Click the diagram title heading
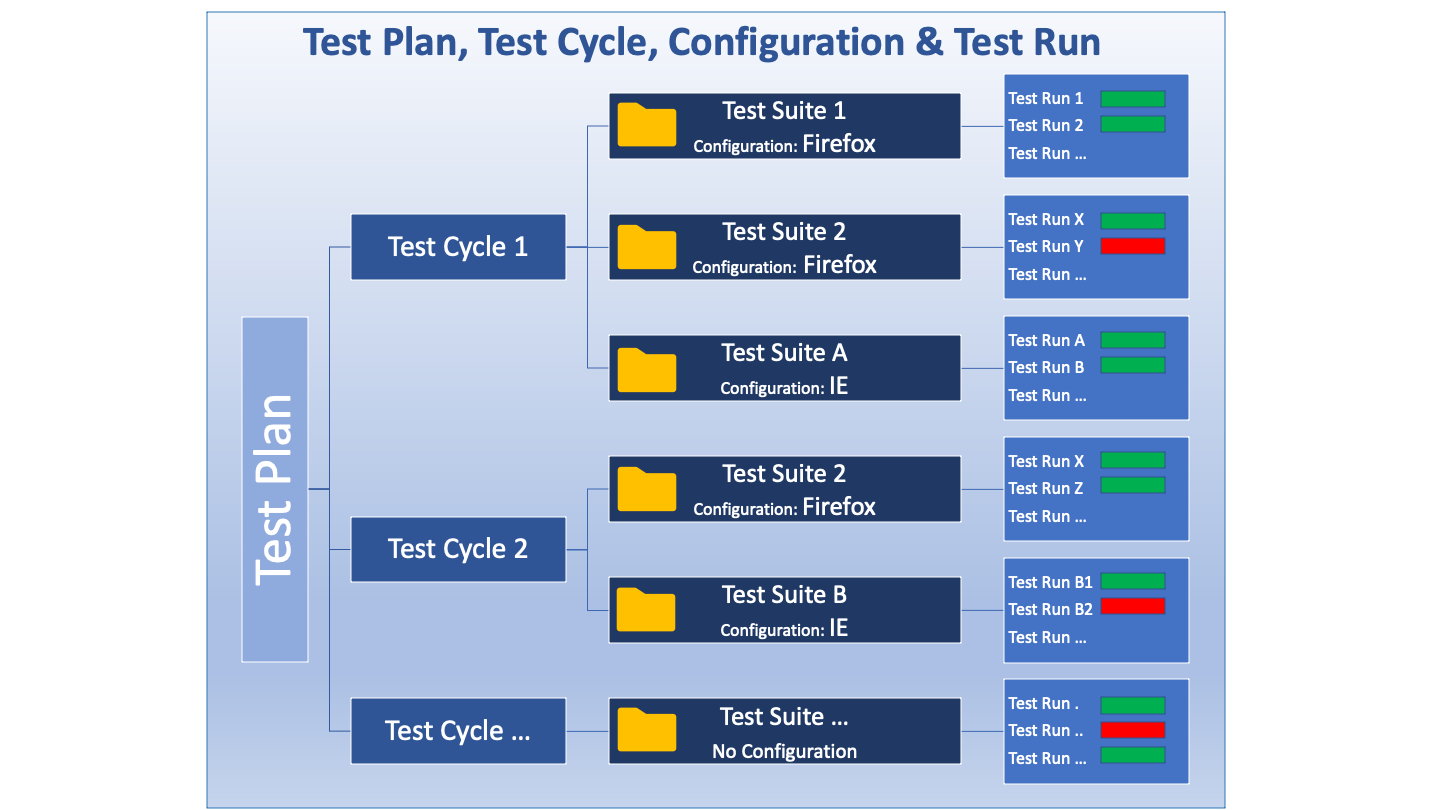Viewport: 1440px width, 810px height. pyautogui.click(x=701, y=43)
